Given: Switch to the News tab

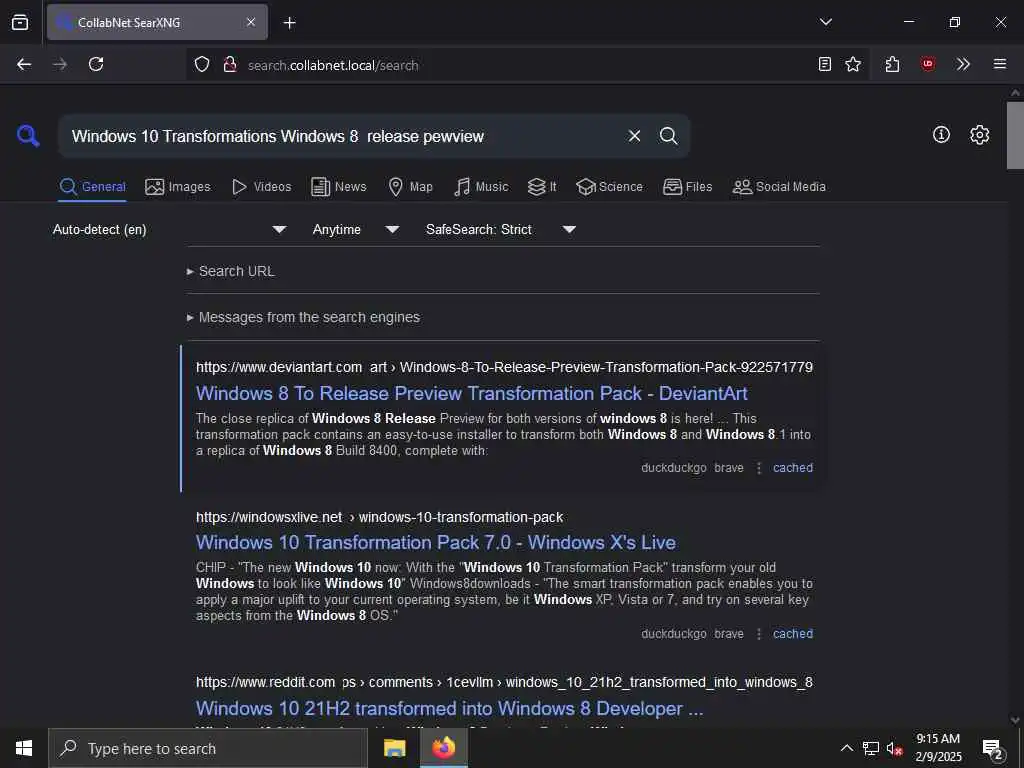Looking at the screenshot, I should point(339,187).
